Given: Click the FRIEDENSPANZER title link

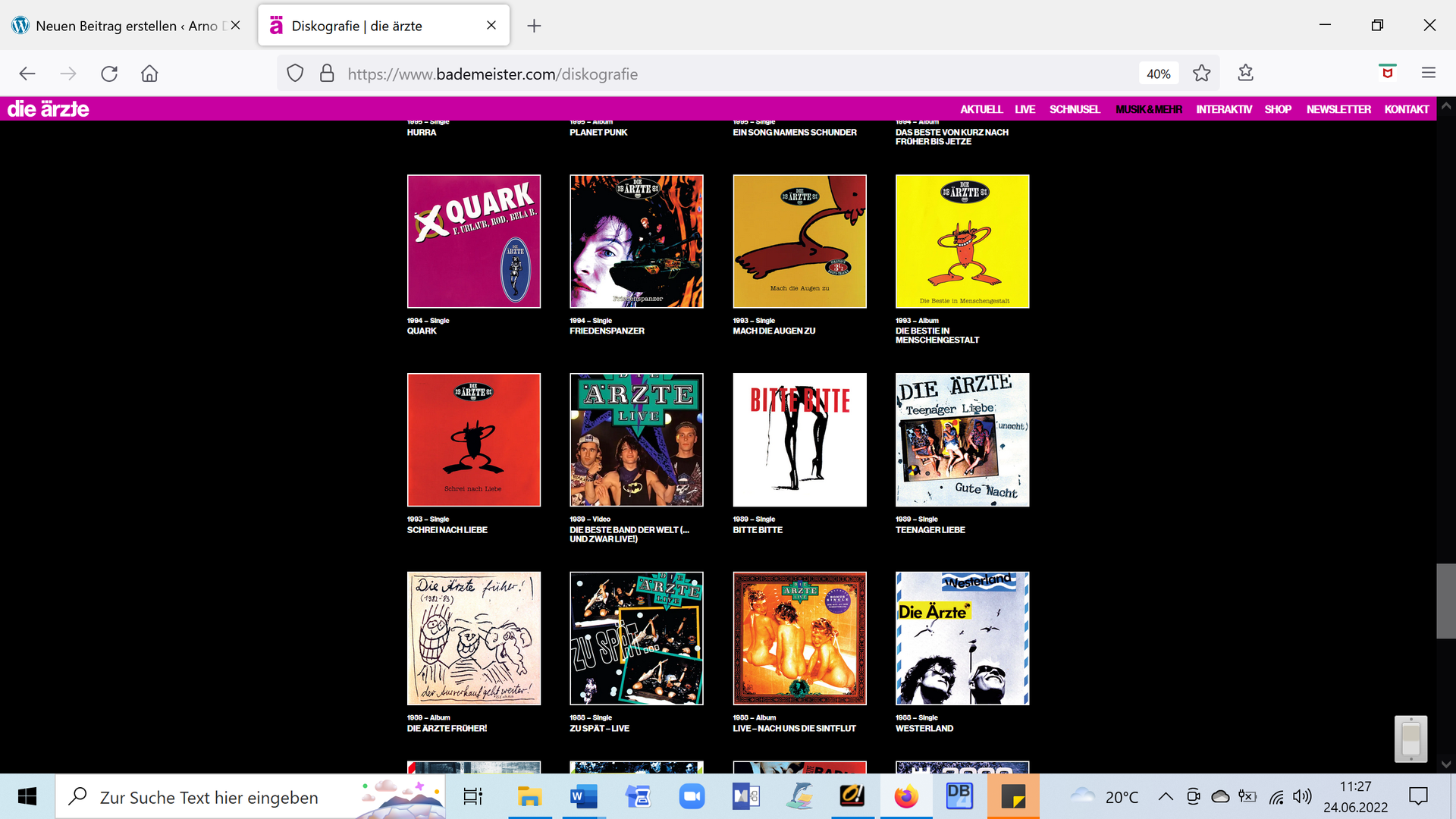Looking at the screenshot, I should [x=607, y=331].
